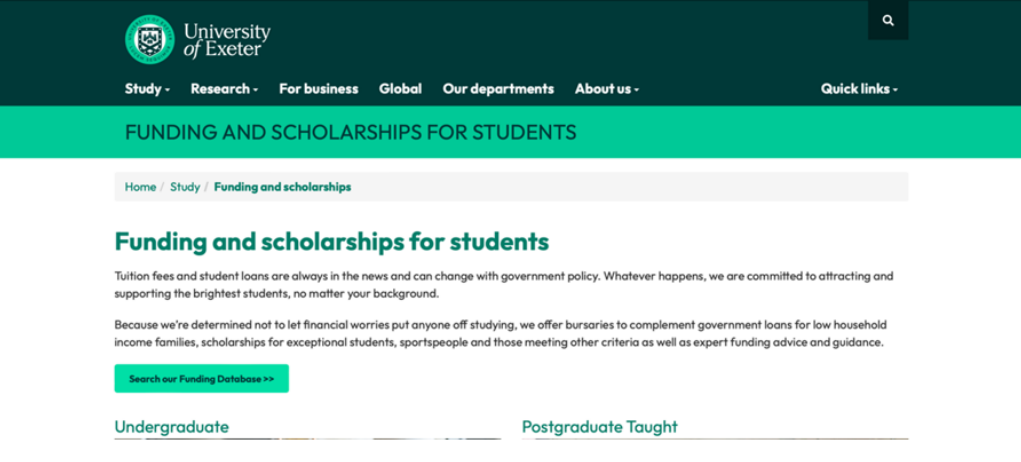
Task: Select the Funding and scholarships breadcrumb
Action: (x=282, y=187)
